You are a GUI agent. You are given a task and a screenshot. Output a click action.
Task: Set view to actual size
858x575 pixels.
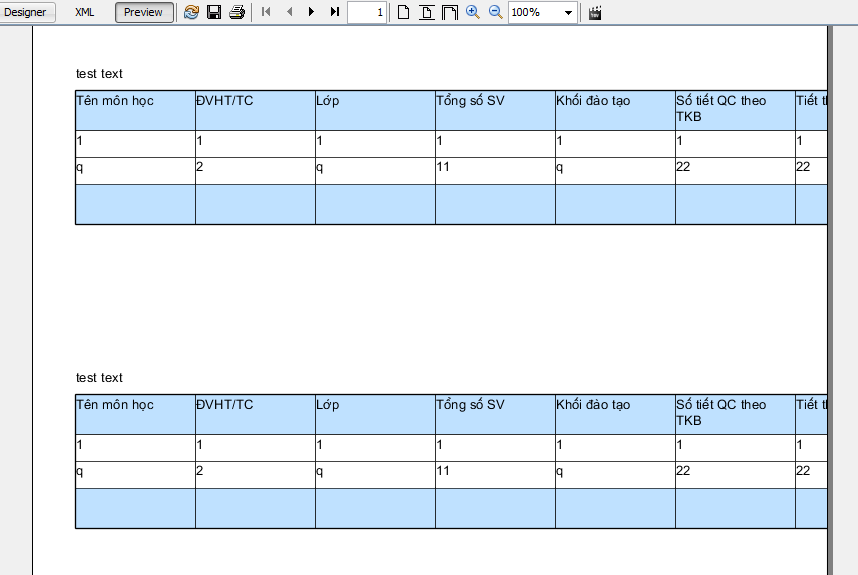point(403,12)
